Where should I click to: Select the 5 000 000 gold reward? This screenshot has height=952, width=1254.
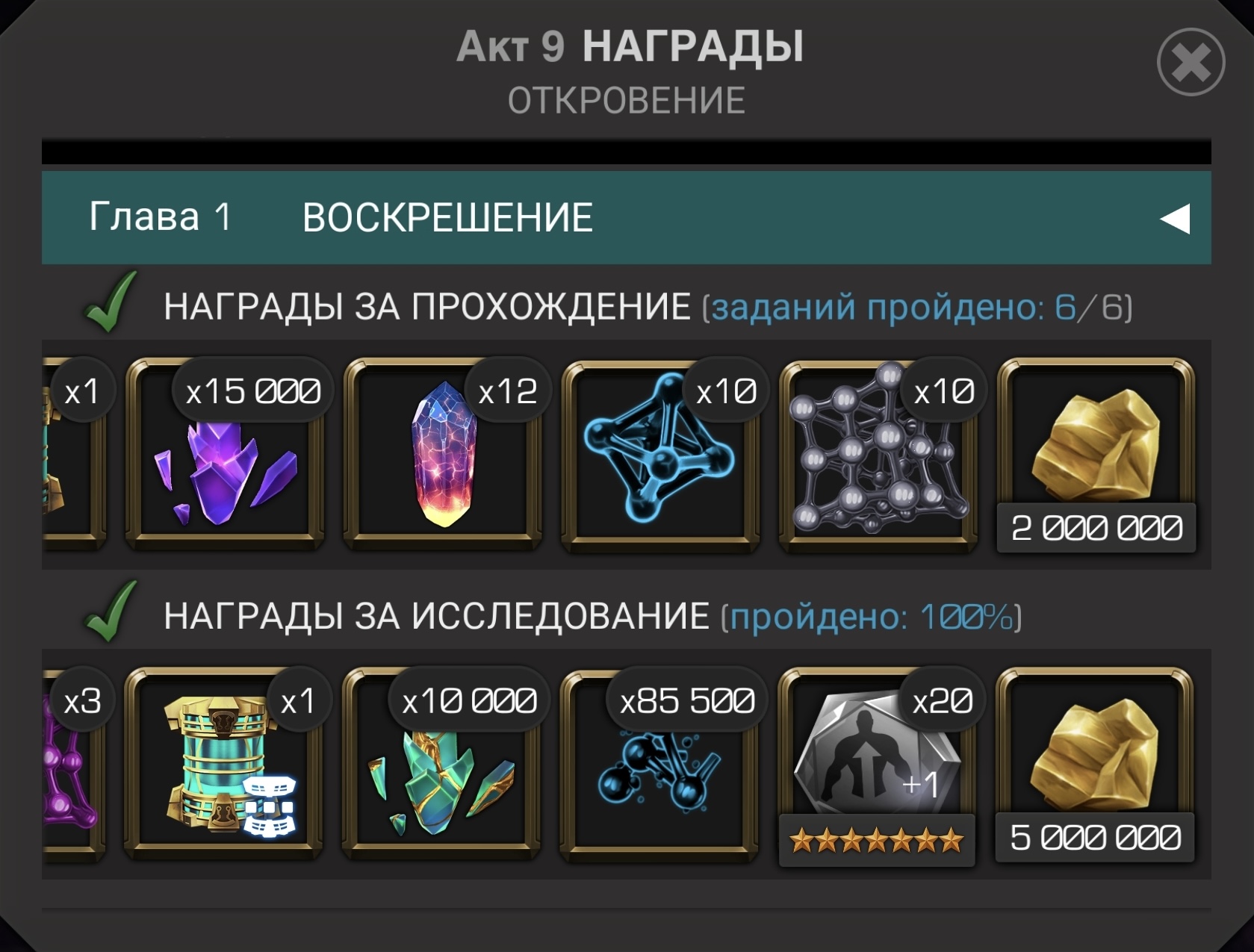coord(1095,765)
